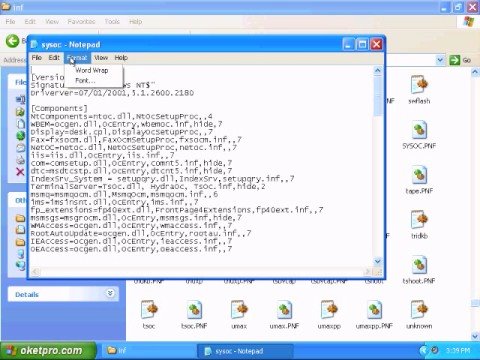The height and width of the screenshot is (360, 480).
Task: Open Notepad Help menu
Action: coord(121,58)
